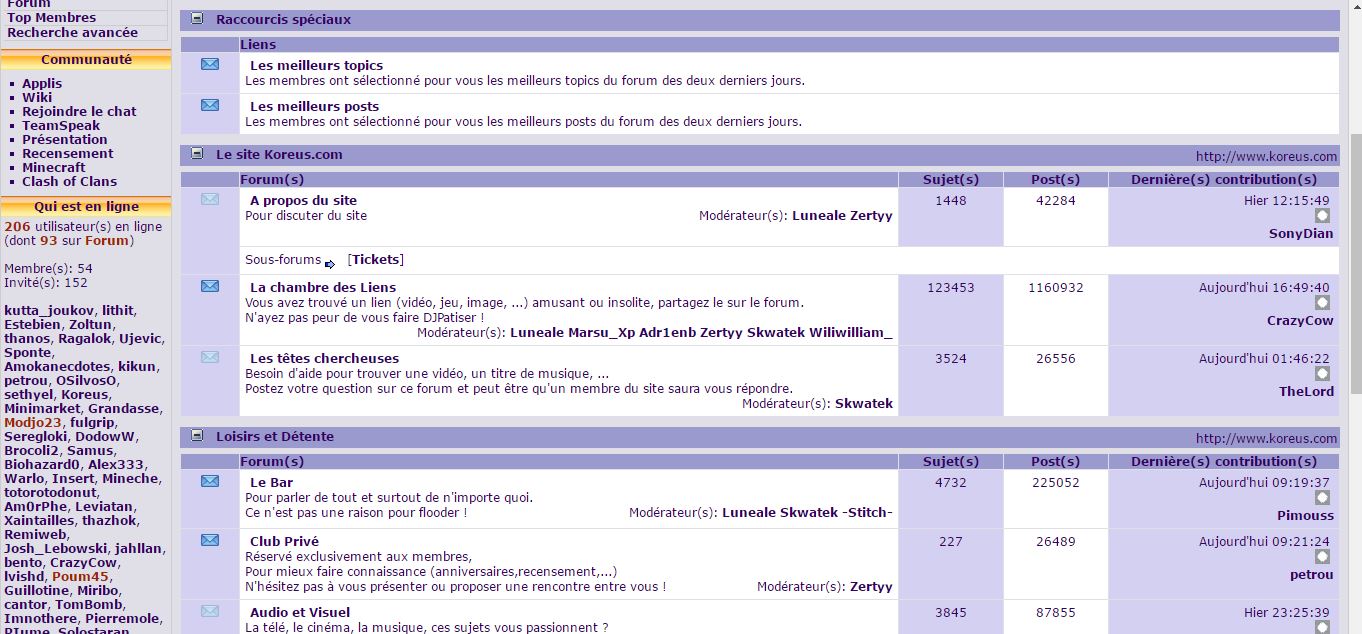
Task: Open Minecraft link in Communauté list
Action: pos(54,167)
